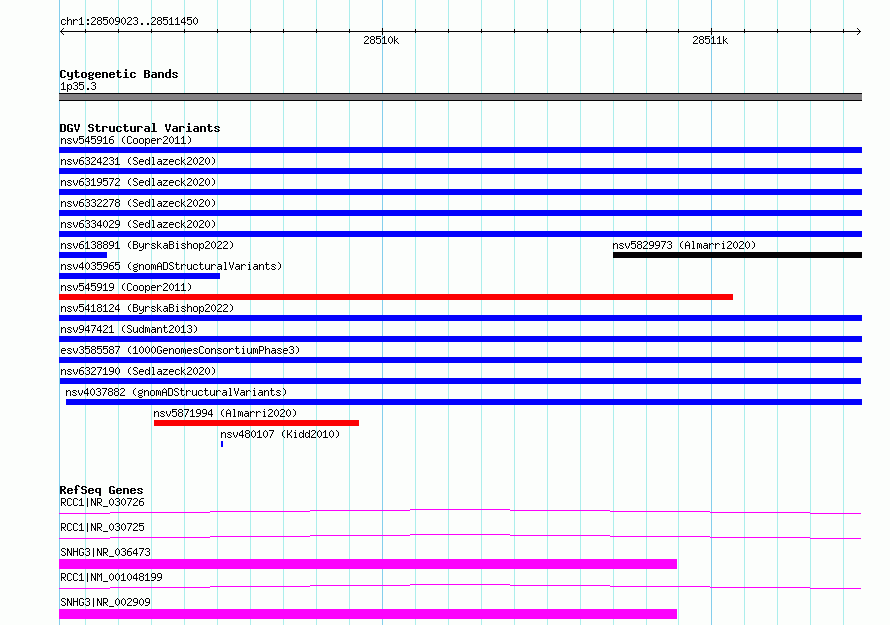Select variant label nsv5829973 (Almarri2020)

tap(684, 245)
